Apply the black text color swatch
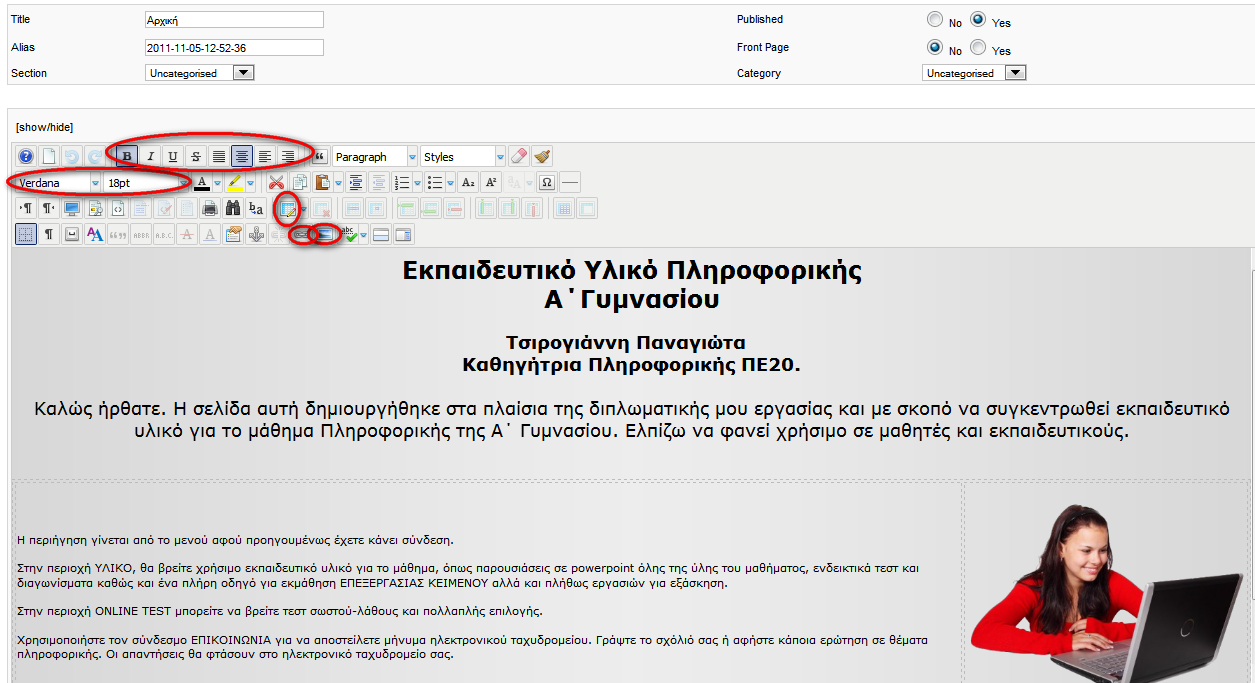The image size is (1255, 683). [x=202, y=182]
